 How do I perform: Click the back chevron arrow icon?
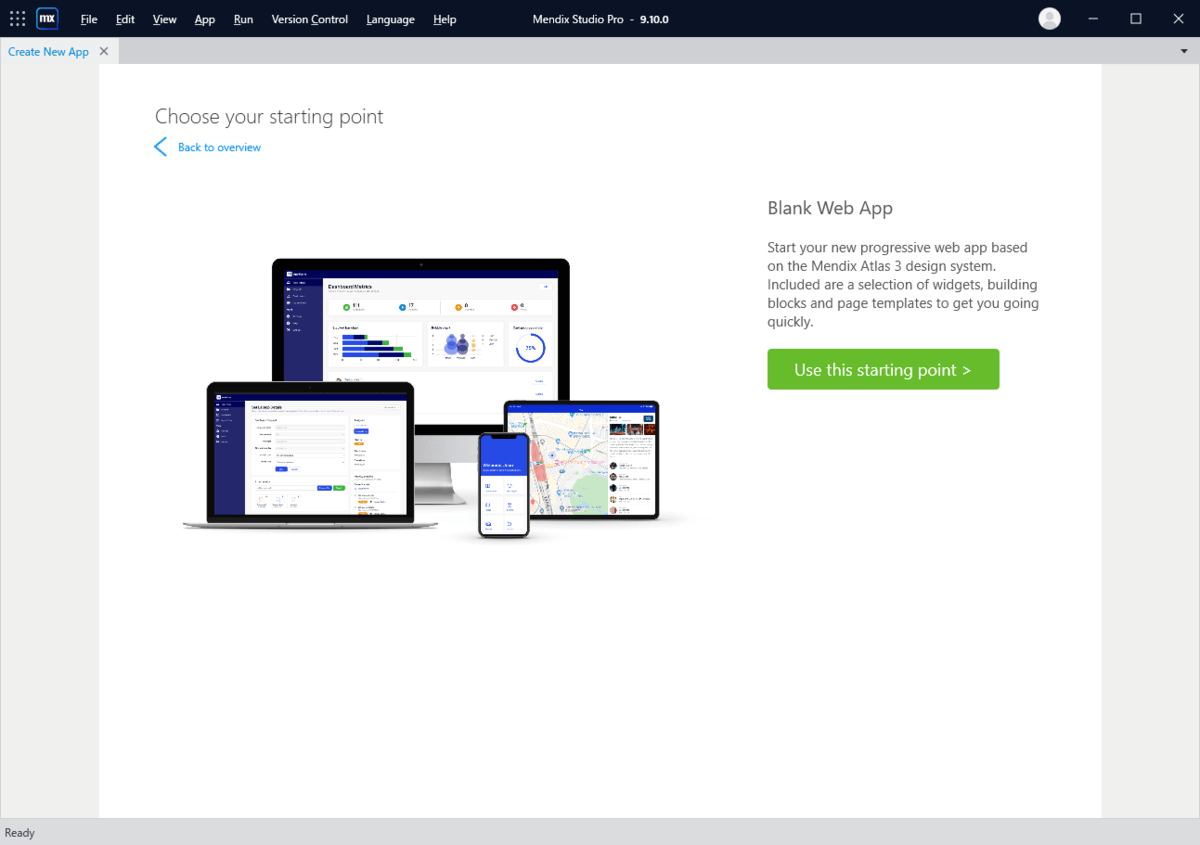[x=160, y=147]
